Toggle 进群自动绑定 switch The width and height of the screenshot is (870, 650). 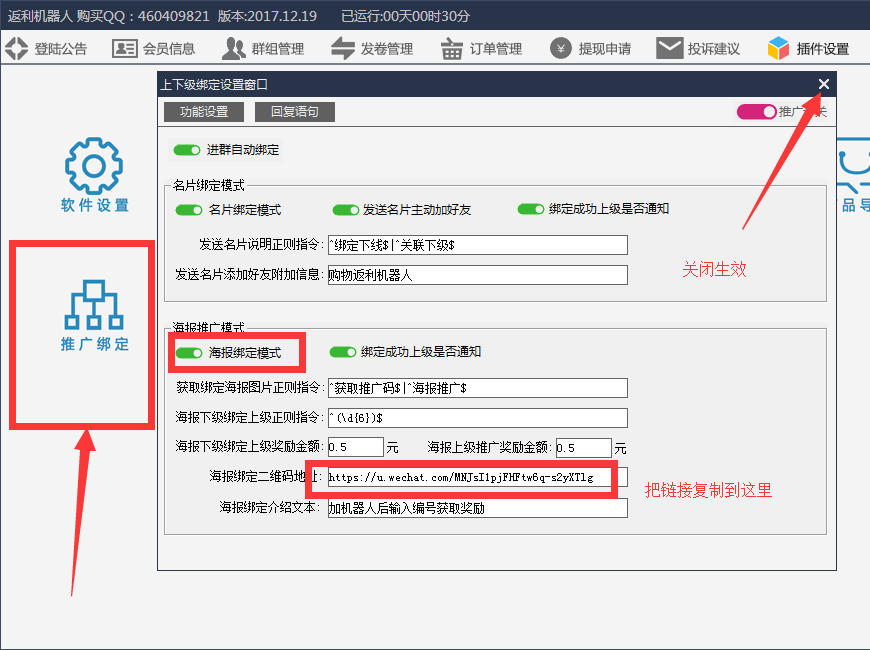187,150
